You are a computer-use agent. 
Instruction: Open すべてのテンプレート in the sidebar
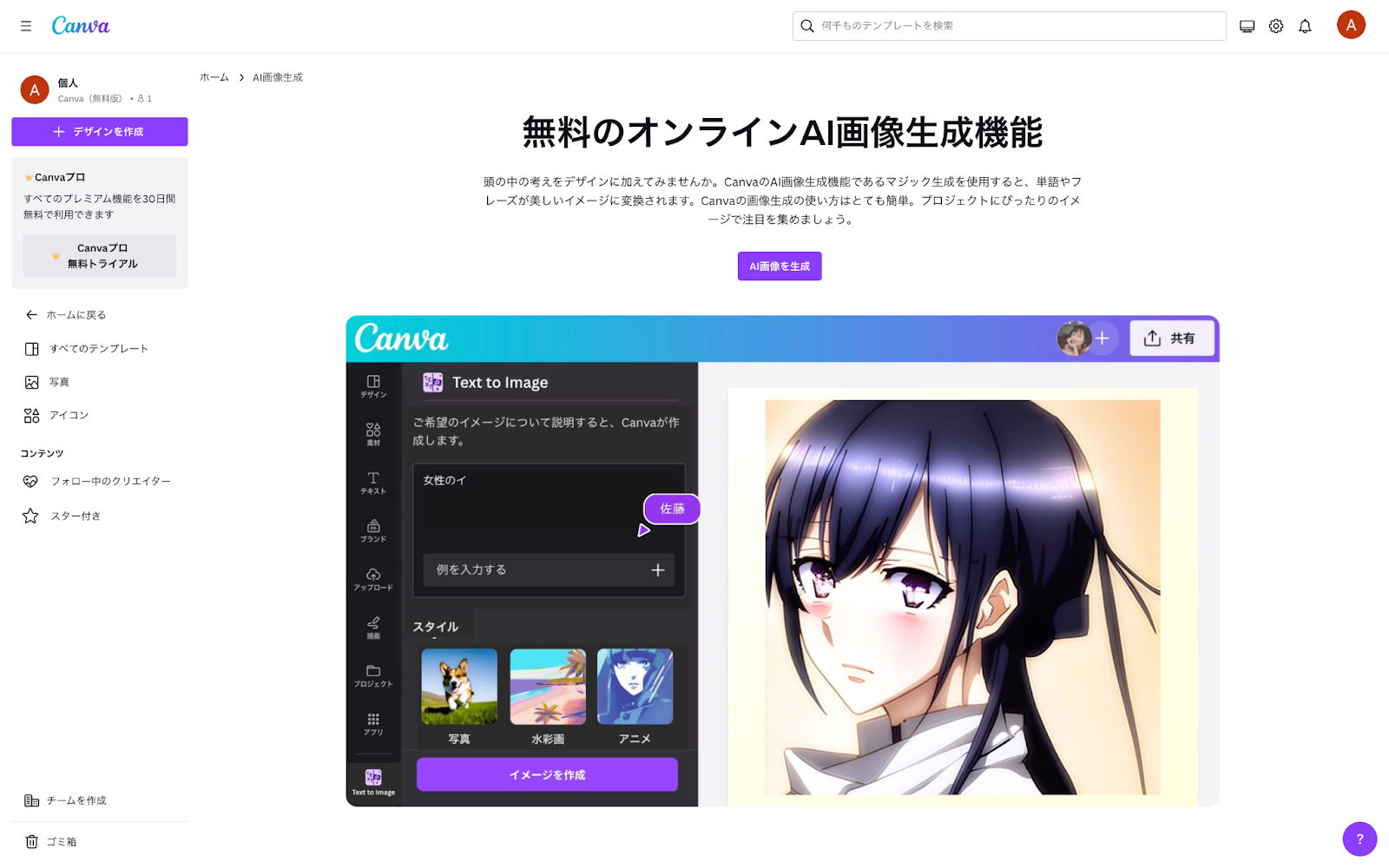coord(99,349)
